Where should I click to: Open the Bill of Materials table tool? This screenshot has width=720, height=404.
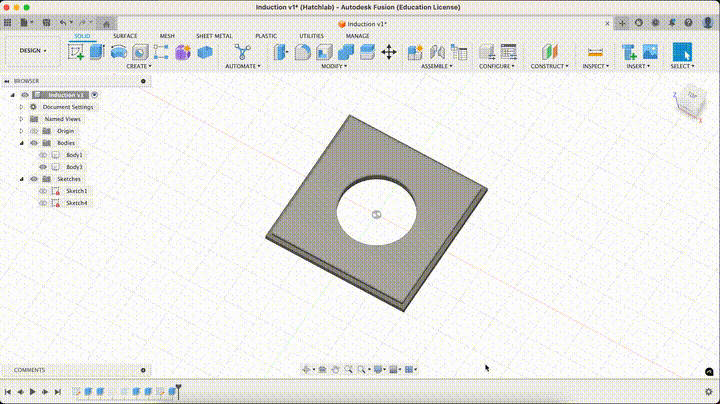point(459,52)
